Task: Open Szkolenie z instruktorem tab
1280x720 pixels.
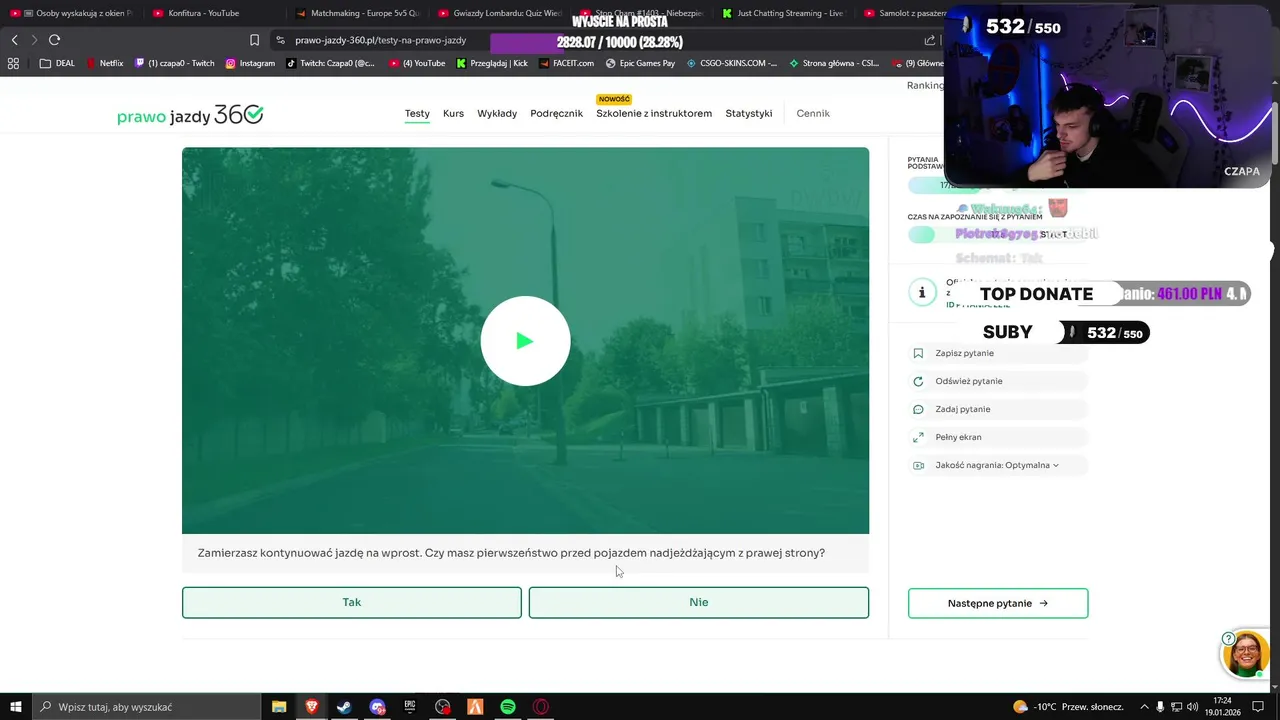Action: (654, 113)
